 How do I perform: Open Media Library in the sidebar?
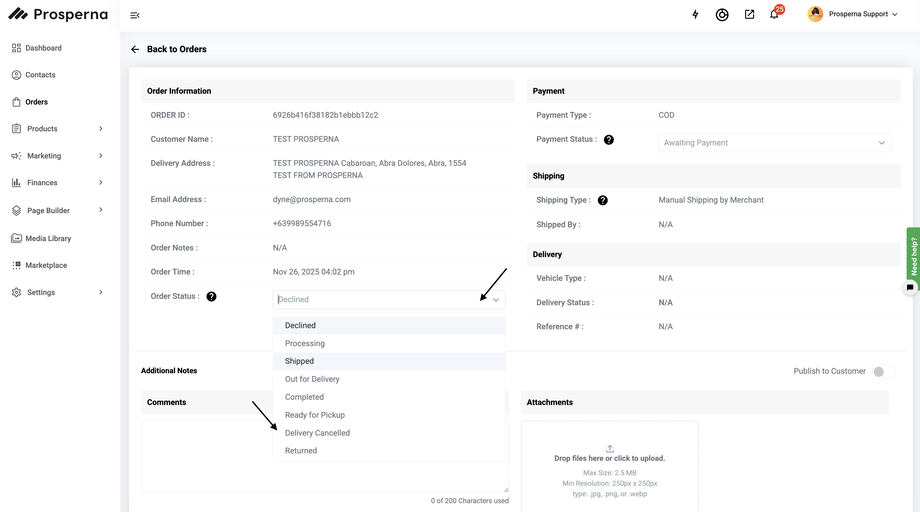click(x=48, y=238)
